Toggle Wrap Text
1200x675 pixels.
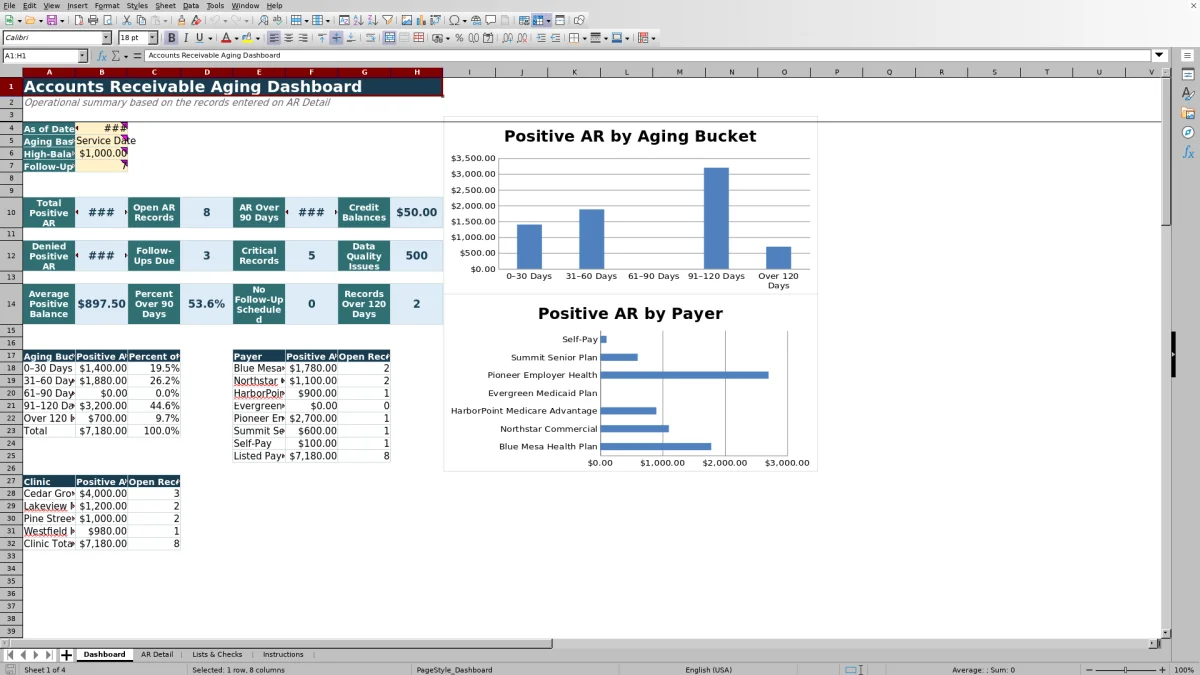coord(370,38)
